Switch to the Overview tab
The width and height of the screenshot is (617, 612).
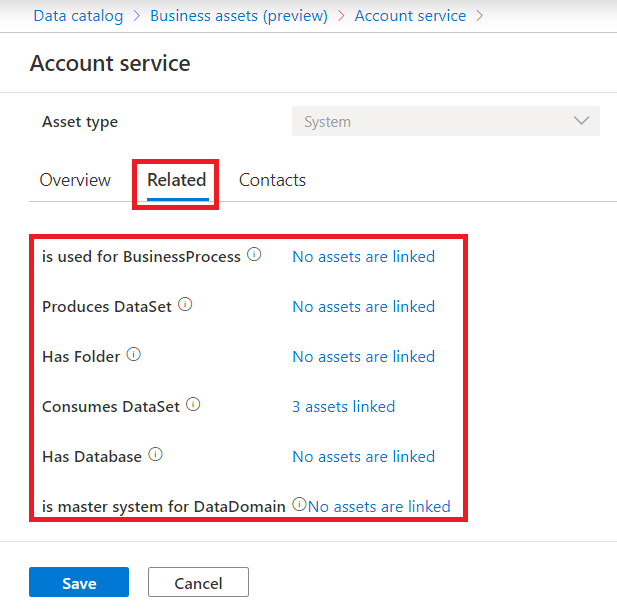tap(75, 180)
